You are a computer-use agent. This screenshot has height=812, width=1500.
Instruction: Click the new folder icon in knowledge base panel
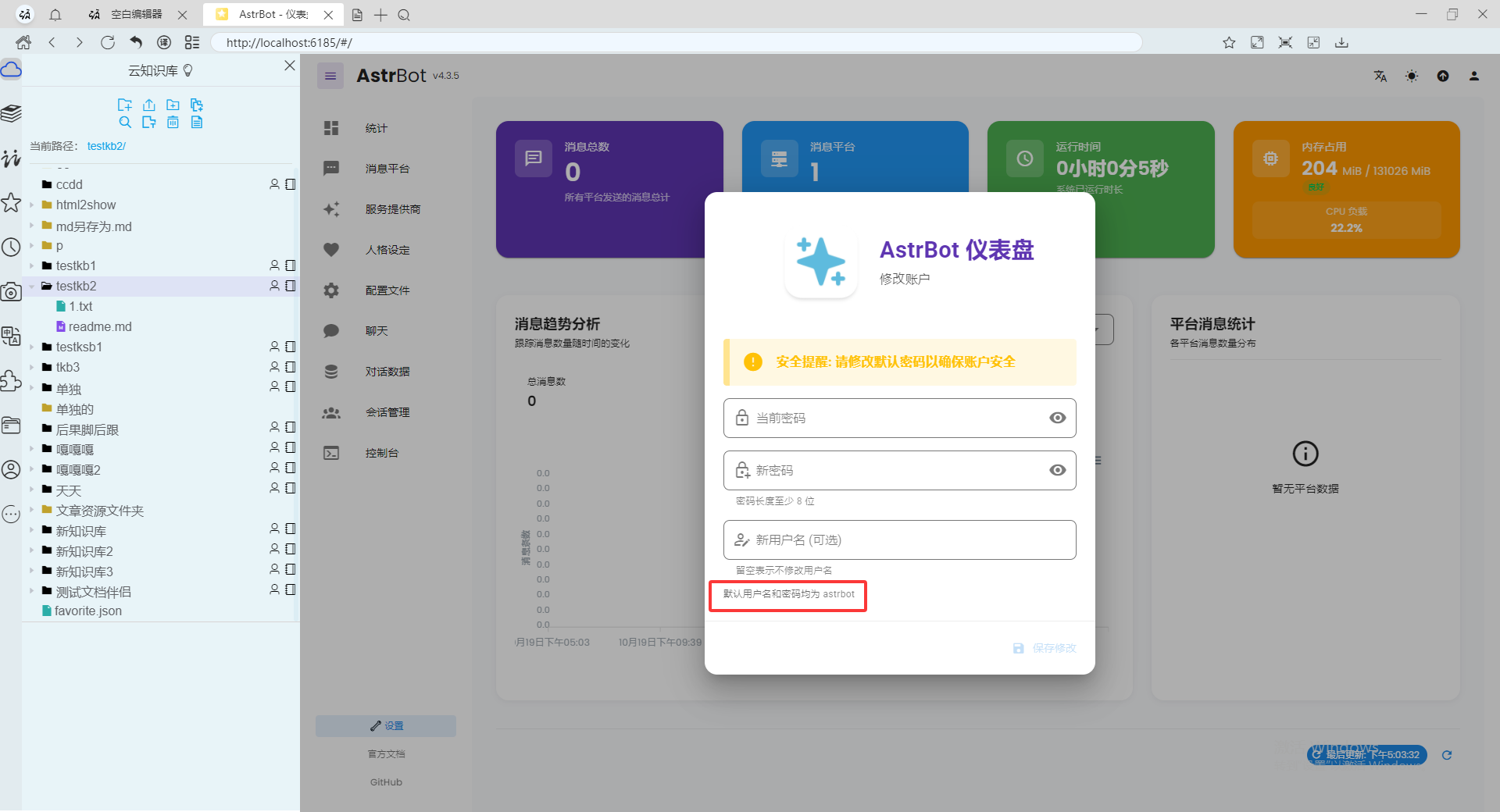click(173, 105)
